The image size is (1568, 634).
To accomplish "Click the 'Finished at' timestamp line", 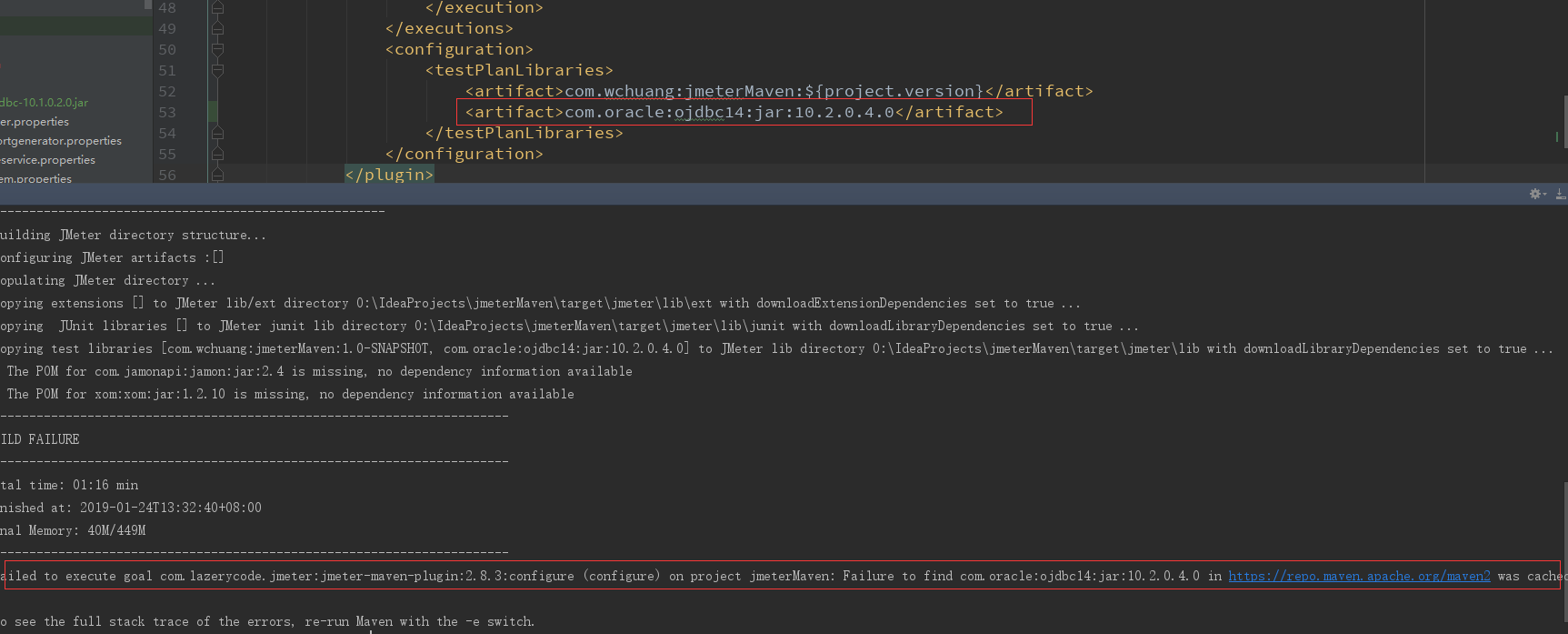I will pos(131,508).
